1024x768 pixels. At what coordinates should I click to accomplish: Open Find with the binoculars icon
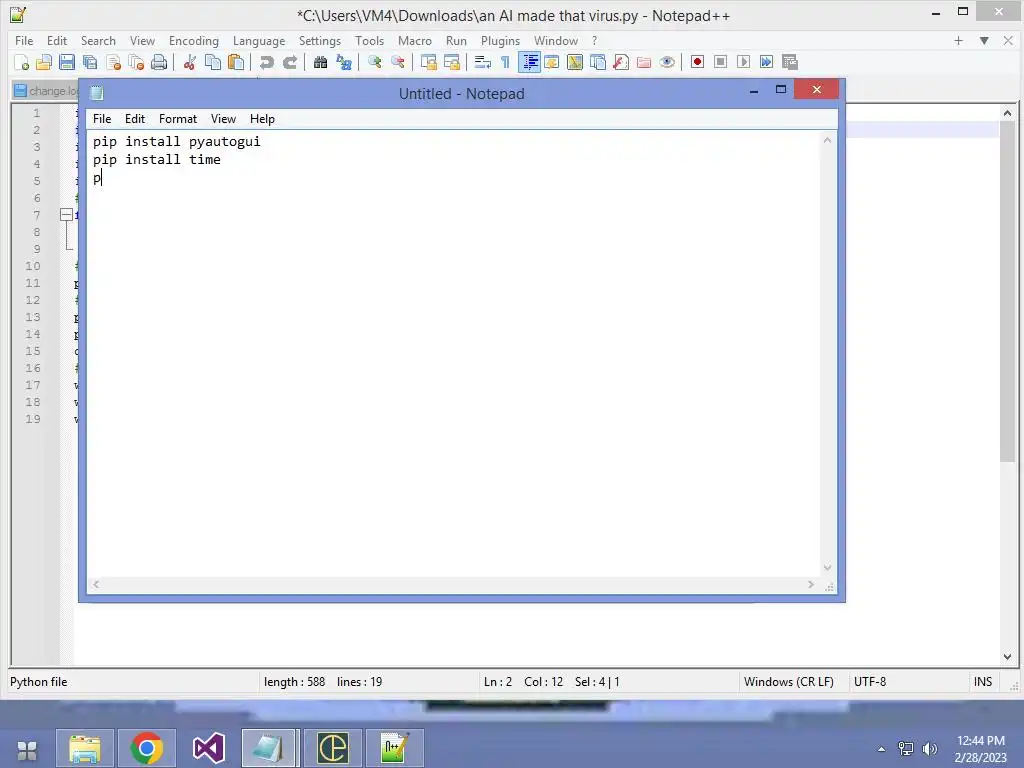(320, 62)
